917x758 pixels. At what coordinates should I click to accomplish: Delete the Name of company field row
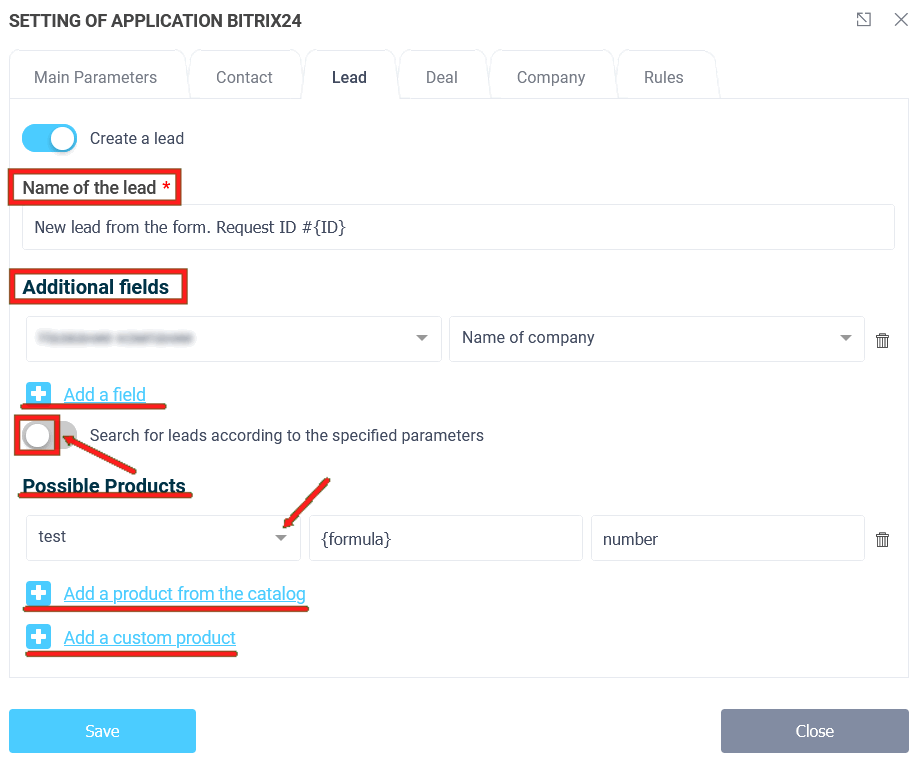click(882, 339)
